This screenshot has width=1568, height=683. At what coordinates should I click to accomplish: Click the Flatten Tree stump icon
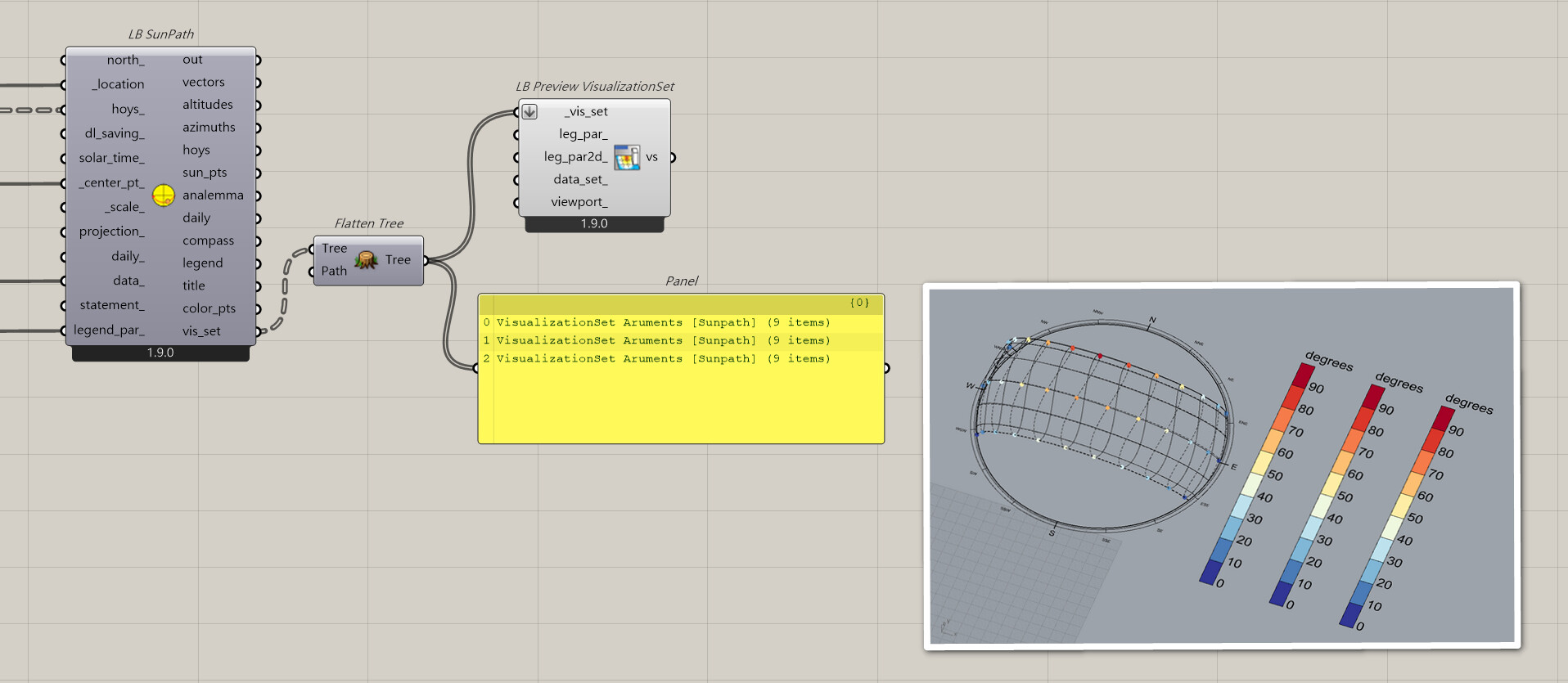[366, 260]
